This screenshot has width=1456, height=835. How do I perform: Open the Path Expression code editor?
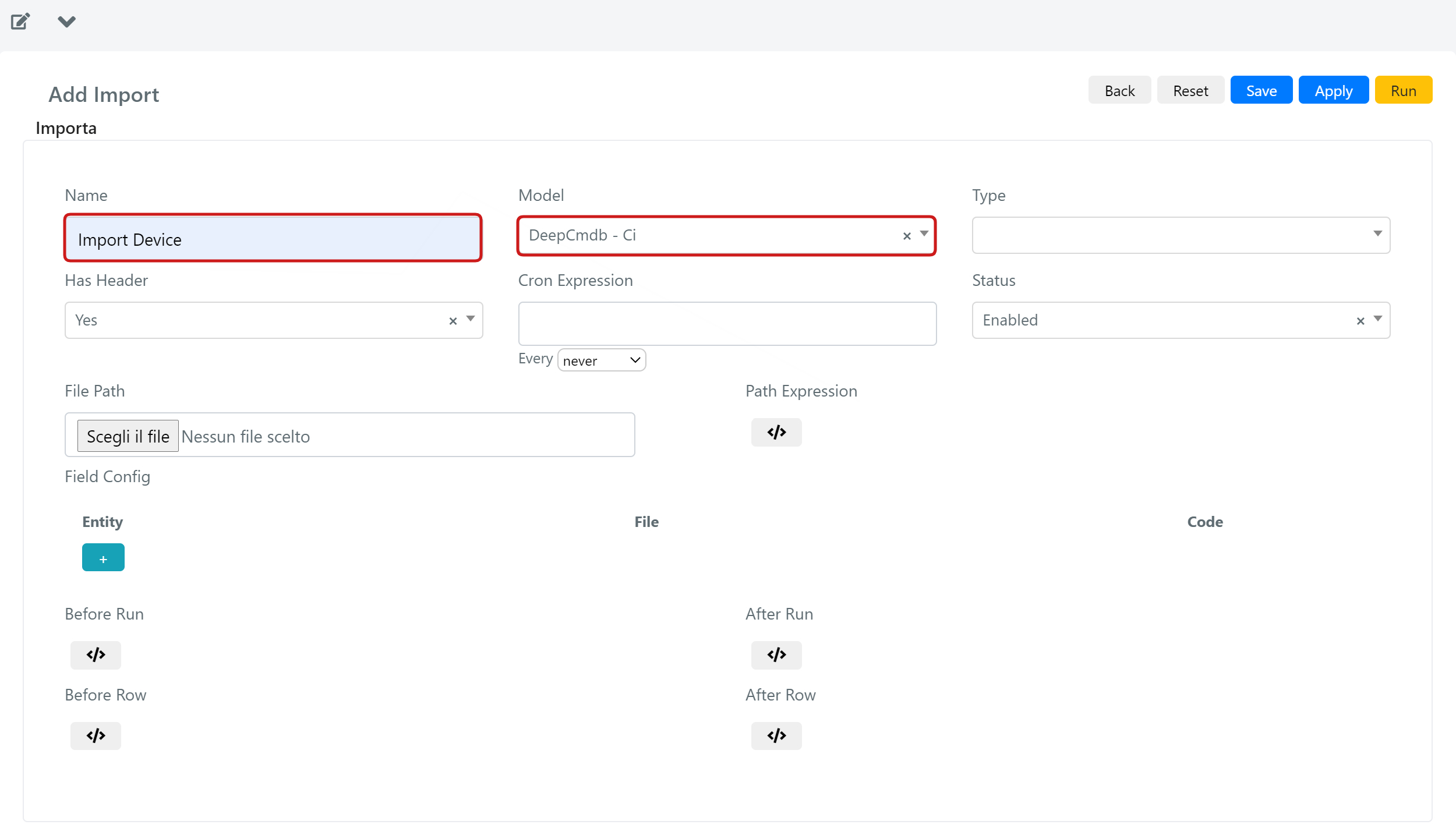pyautogui.click(x=776, y=432)
